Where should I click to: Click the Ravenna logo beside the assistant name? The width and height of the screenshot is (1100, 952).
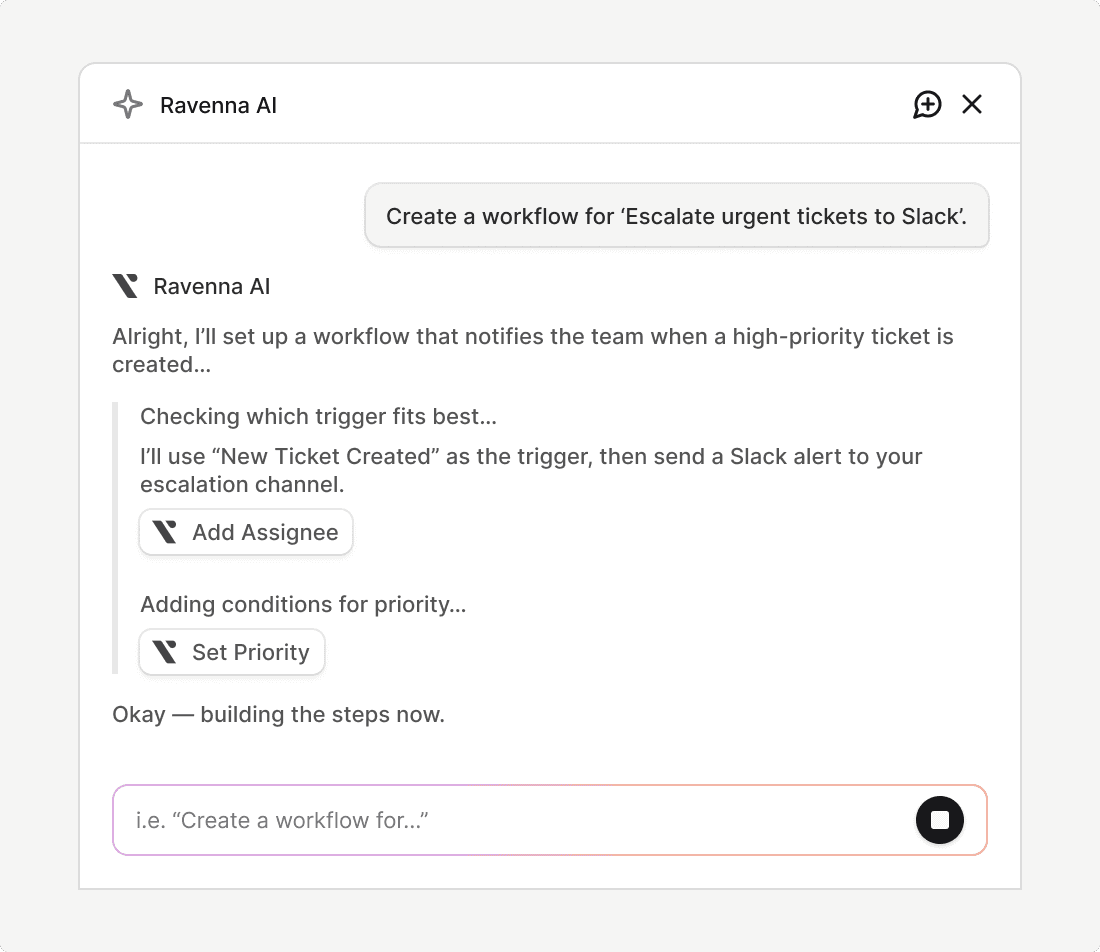[126, 287]
